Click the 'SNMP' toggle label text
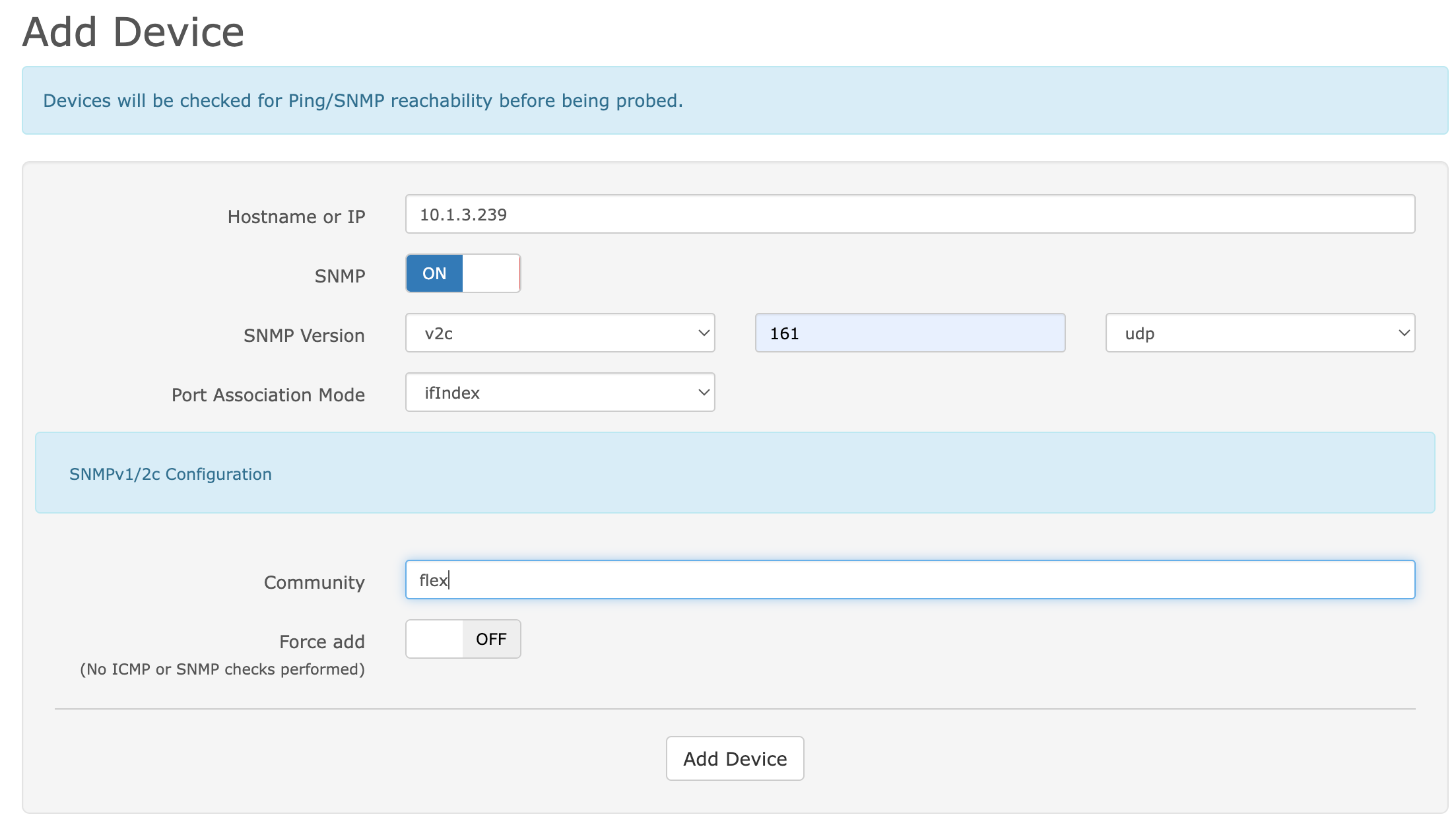Image resolution: width=1456 pixels, height=833 pixels. pos(339,276)
